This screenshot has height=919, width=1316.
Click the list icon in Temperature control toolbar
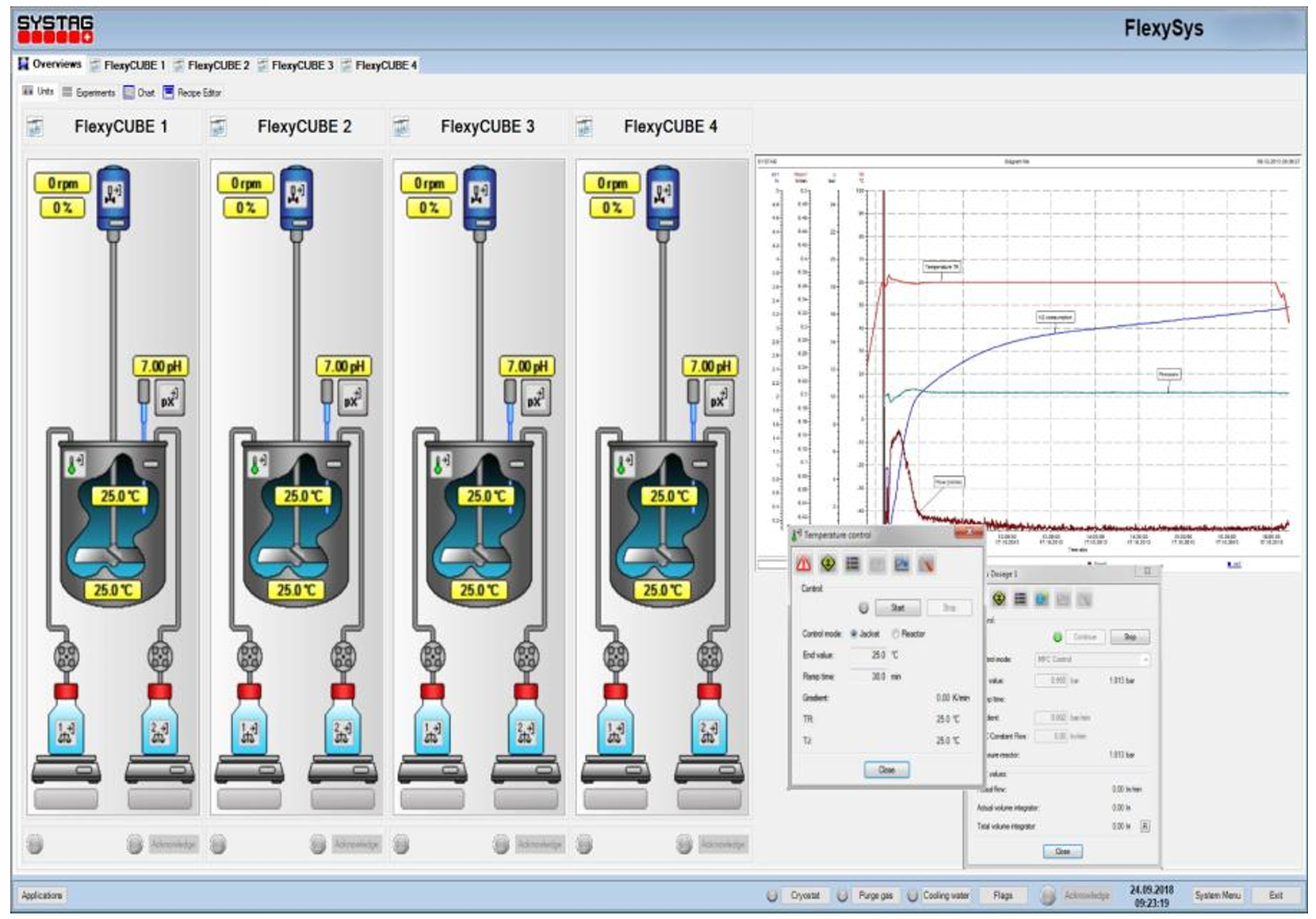(x=852, y=564)
